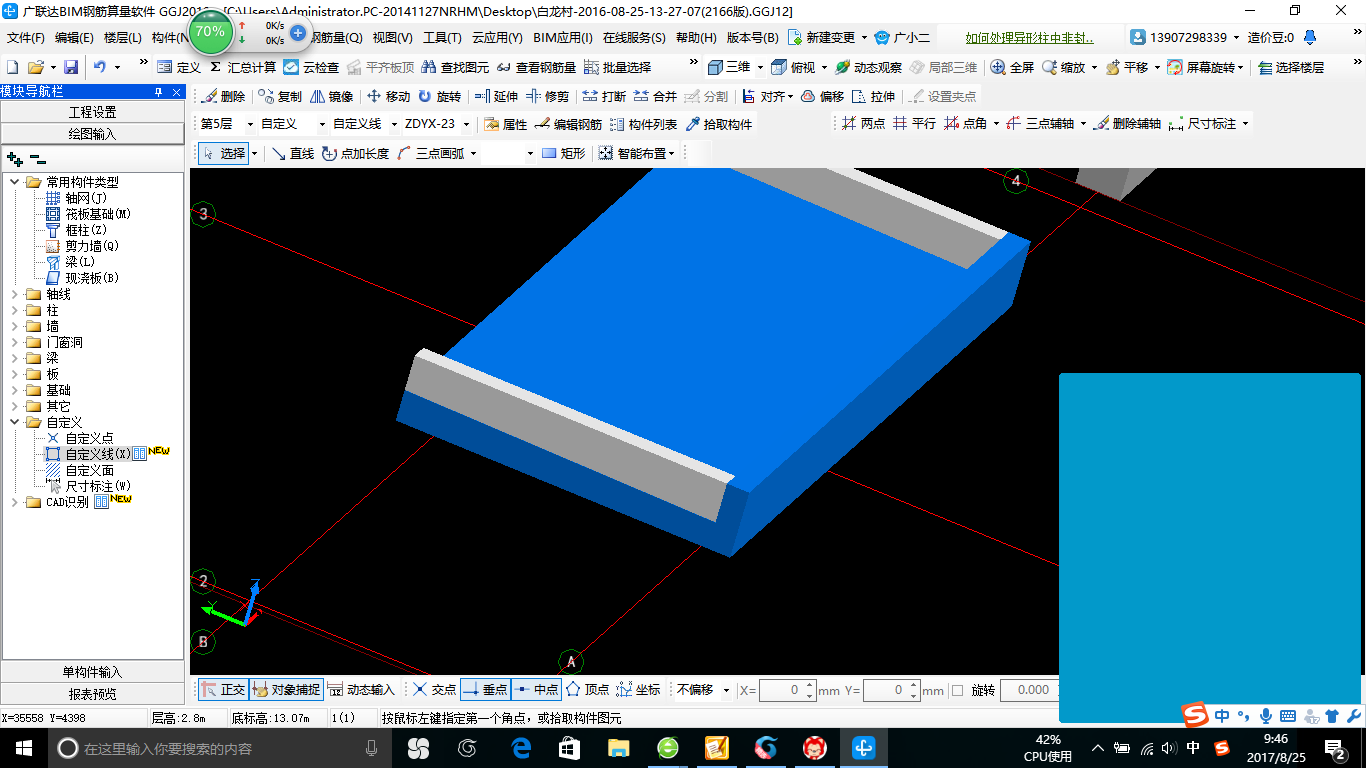The height and width of the screenshot is (768, 1366).
Task: Add 平行 parallel auxiliary axis
Action: coord(914,124)
